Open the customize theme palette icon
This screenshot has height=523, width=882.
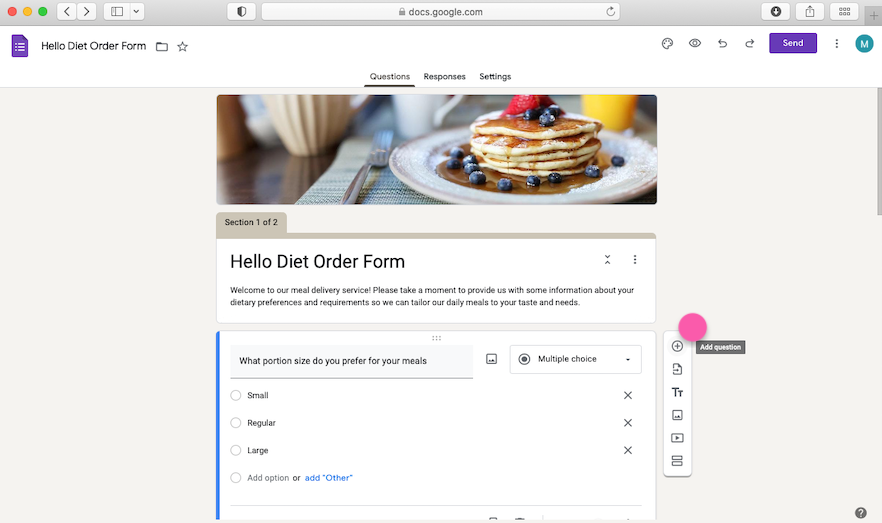coord(667,43)
